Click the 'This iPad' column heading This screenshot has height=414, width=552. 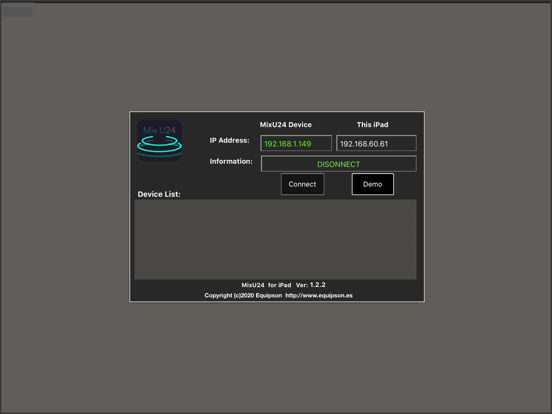[372, 125]
